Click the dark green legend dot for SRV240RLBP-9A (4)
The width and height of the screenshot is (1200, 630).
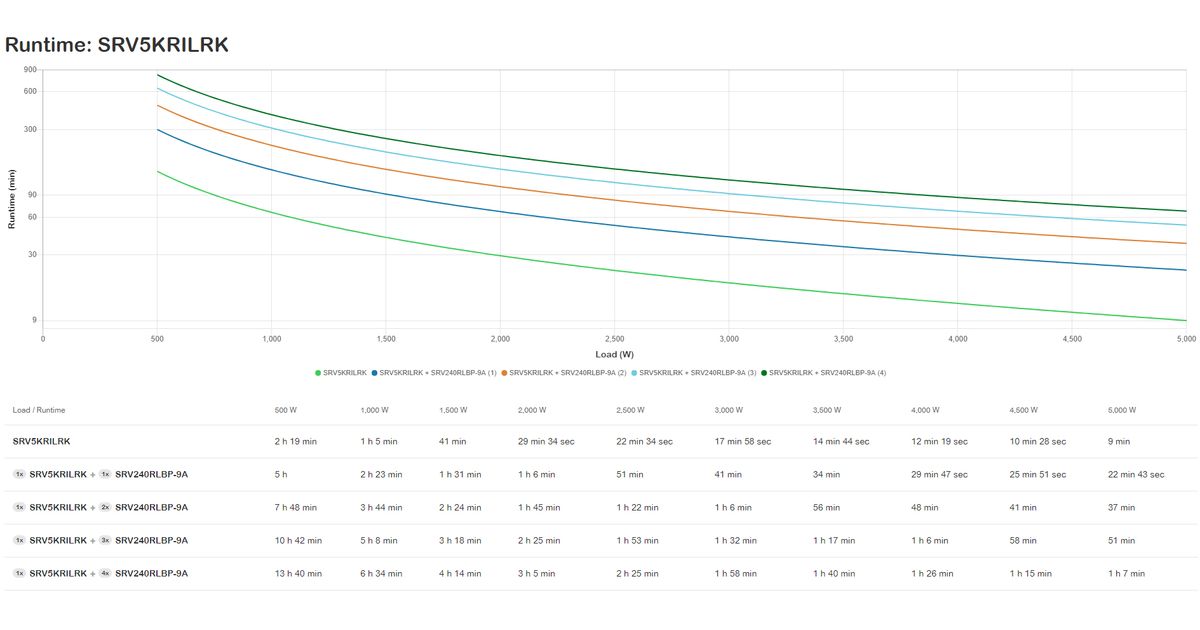coord(764,373)
